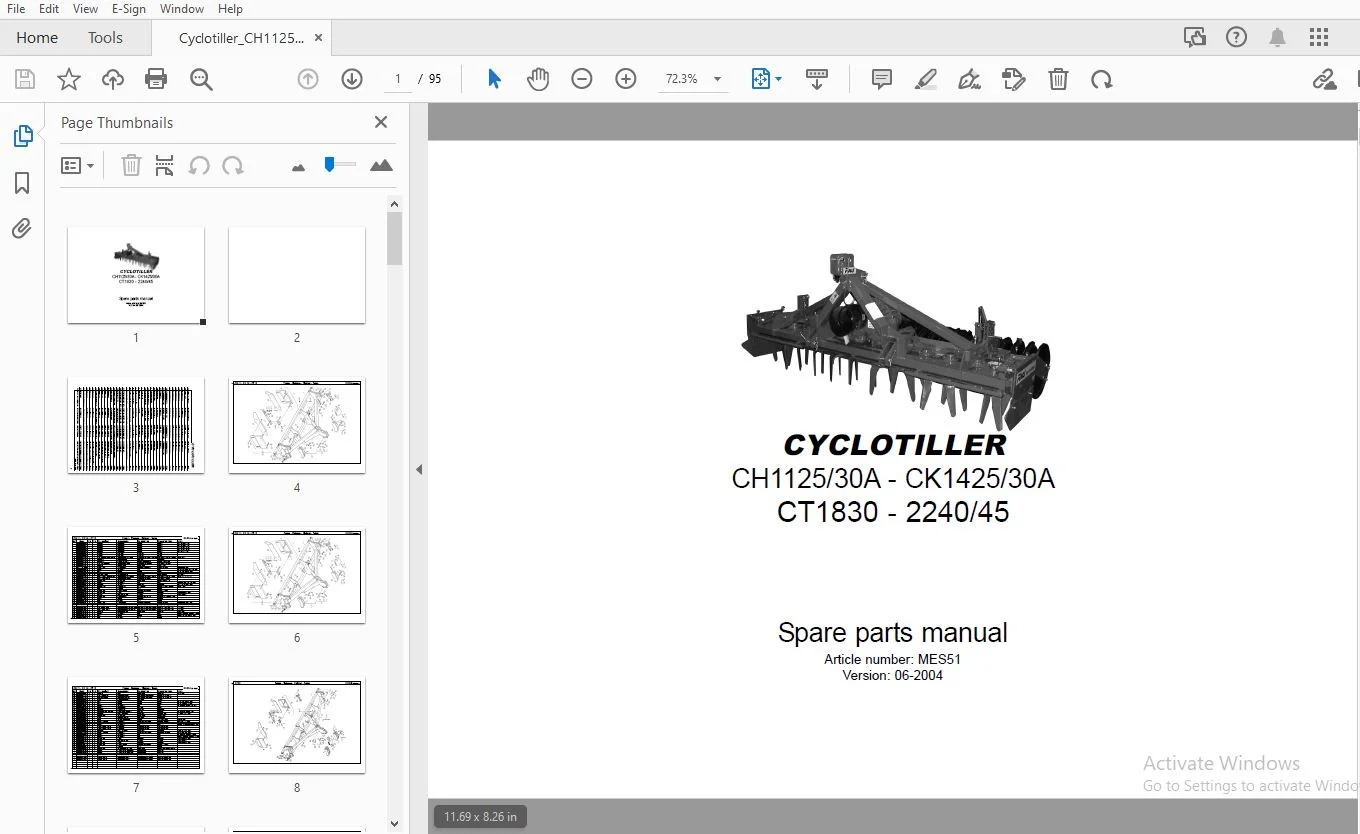Select page 8 thumbnail

click(297, 725)
